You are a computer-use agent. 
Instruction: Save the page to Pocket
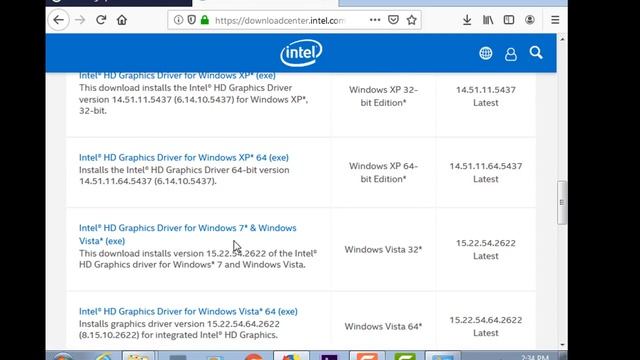(x=393, y=20)
